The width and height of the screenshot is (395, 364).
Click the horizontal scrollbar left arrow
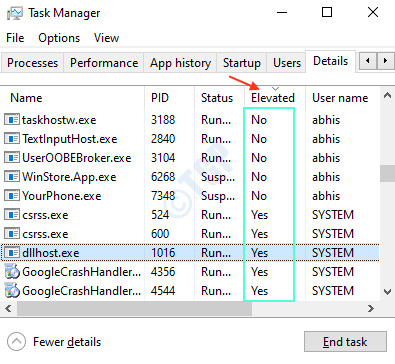(x=8, y=309)
